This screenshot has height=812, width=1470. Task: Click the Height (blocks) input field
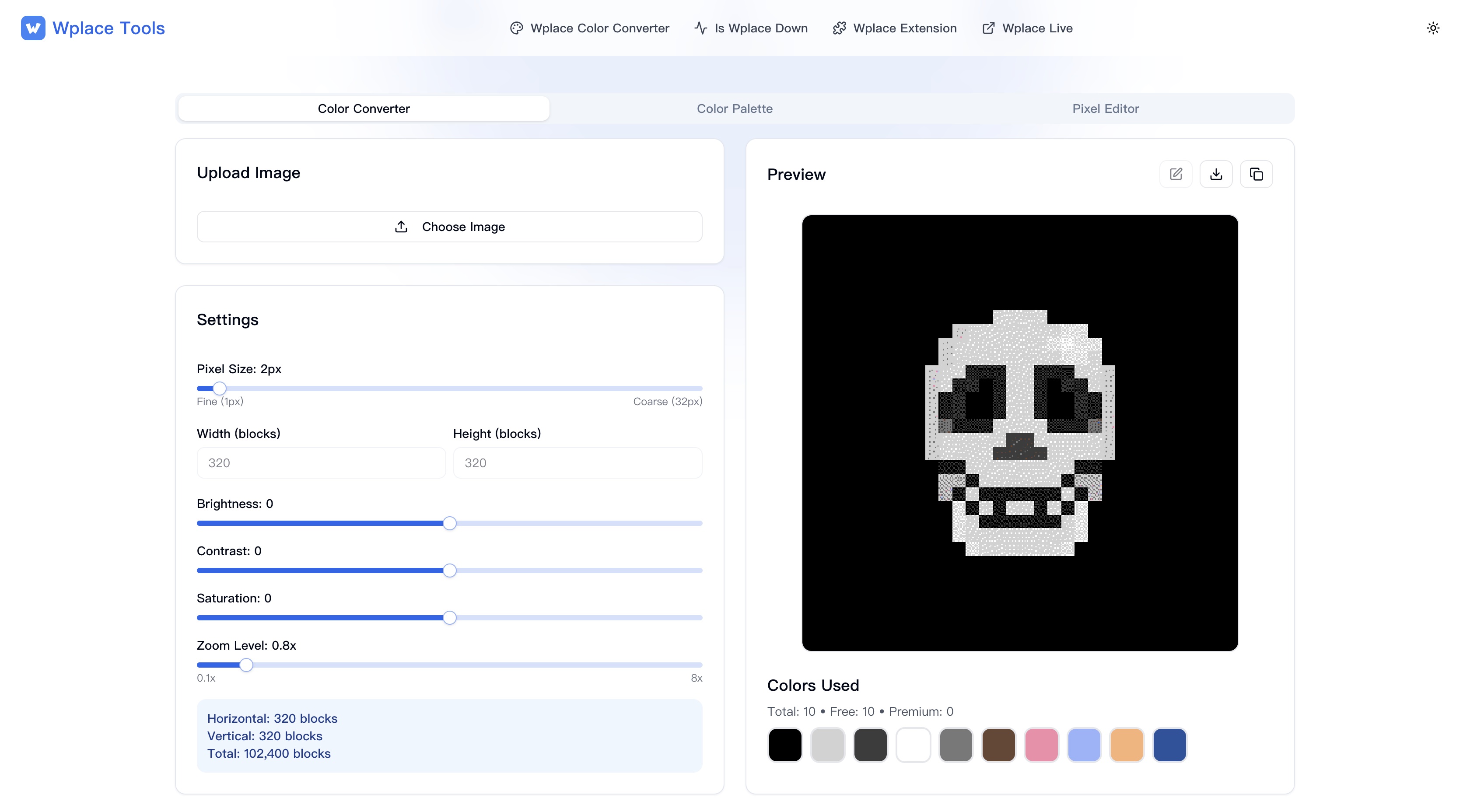coord(577,462)
